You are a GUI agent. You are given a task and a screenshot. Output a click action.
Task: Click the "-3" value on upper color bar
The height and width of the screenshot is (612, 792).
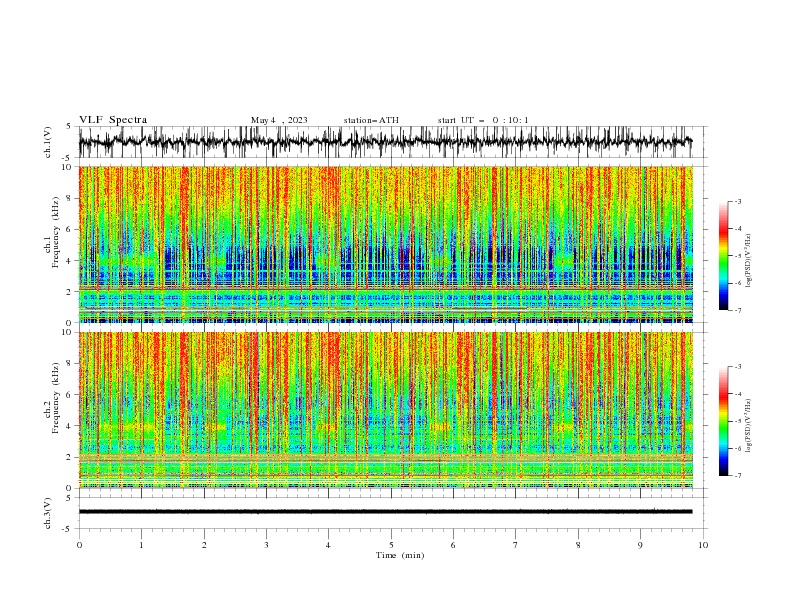click(738, 201)
